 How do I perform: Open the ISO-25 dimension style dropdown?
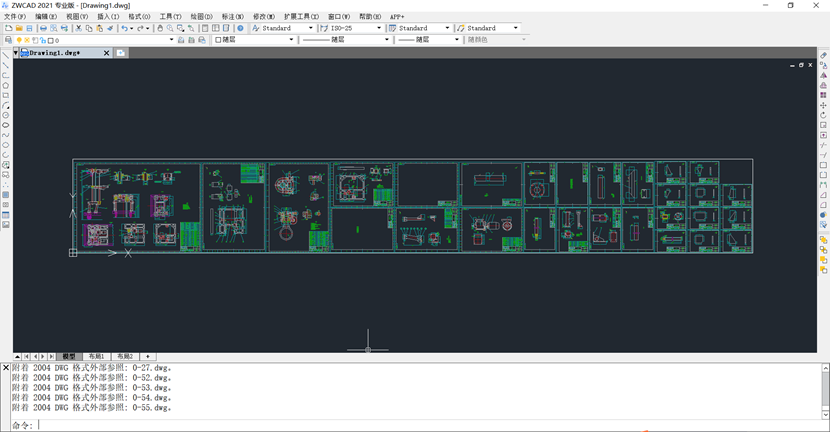tap(379, 28)
